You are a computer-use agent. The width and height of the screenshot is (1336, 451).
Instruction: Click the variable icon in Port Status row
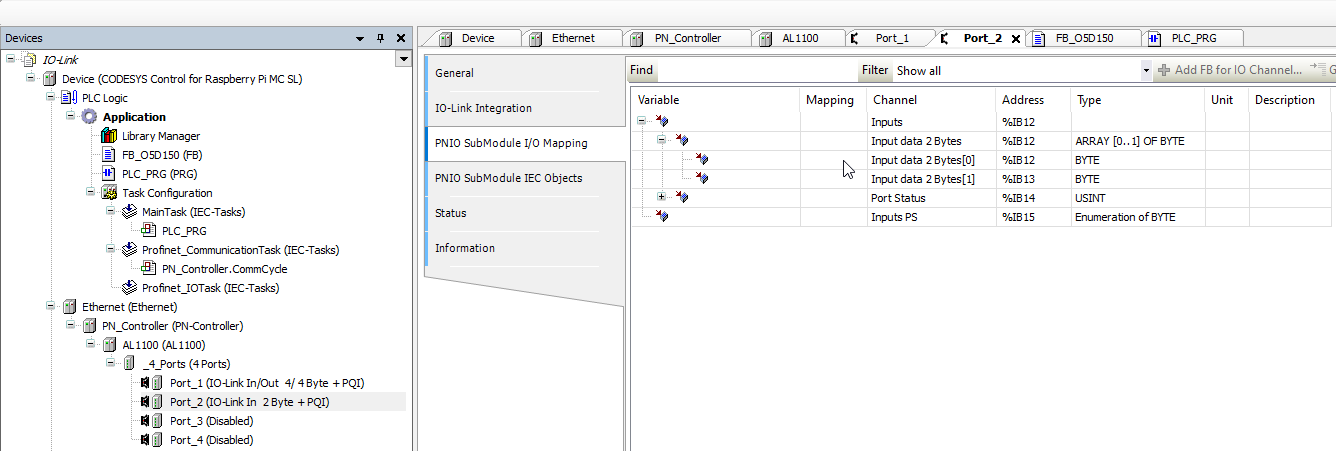[682, 198]
